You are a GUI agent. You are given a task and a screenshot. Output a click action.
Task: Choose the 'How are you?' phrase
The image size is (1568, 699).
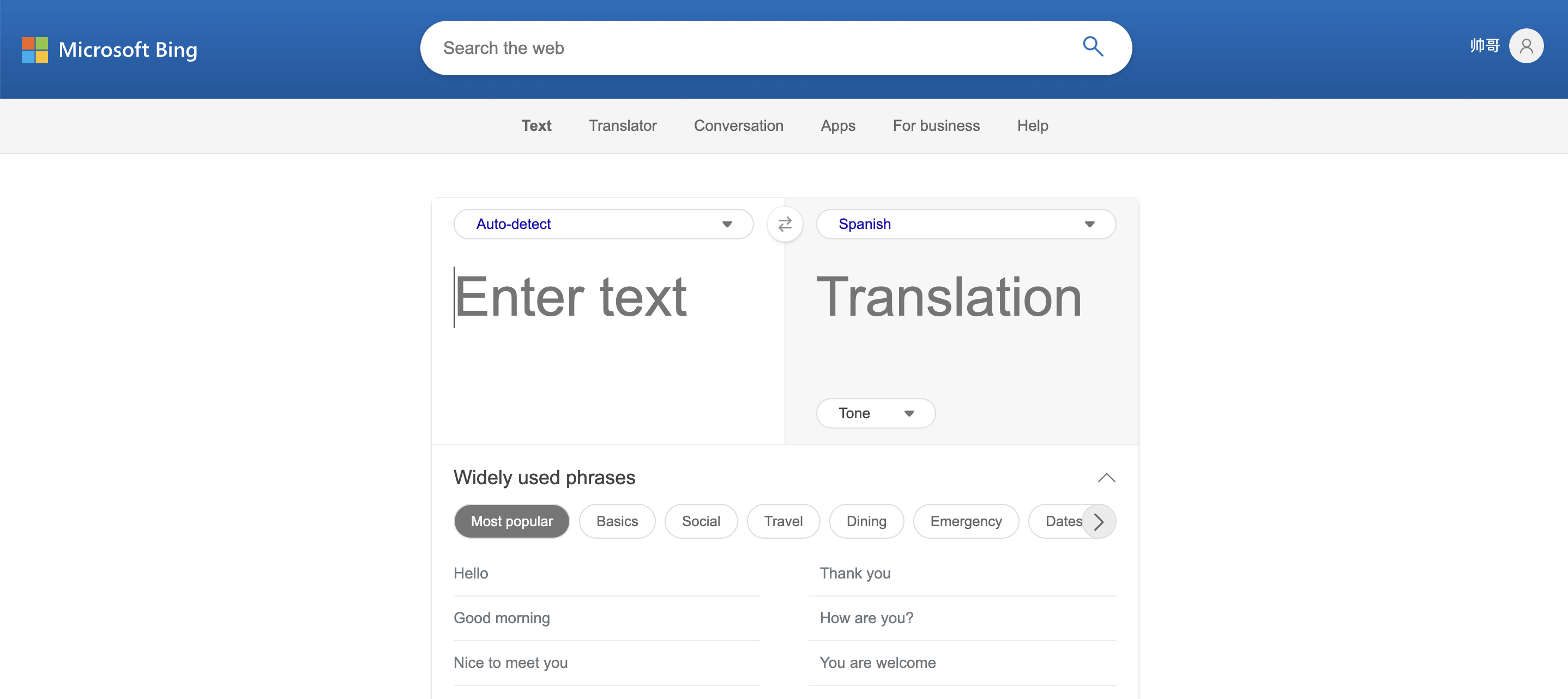click(x=866, y=618)
